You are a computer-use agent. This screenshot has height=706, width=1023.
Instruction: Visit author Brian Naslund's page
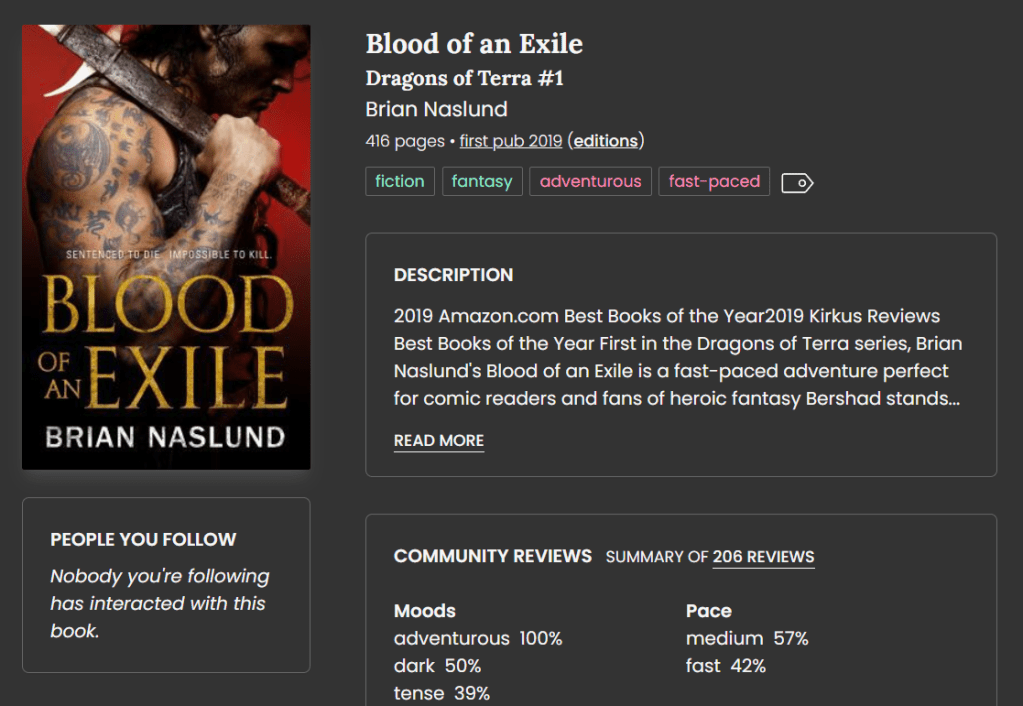(436, 110)
